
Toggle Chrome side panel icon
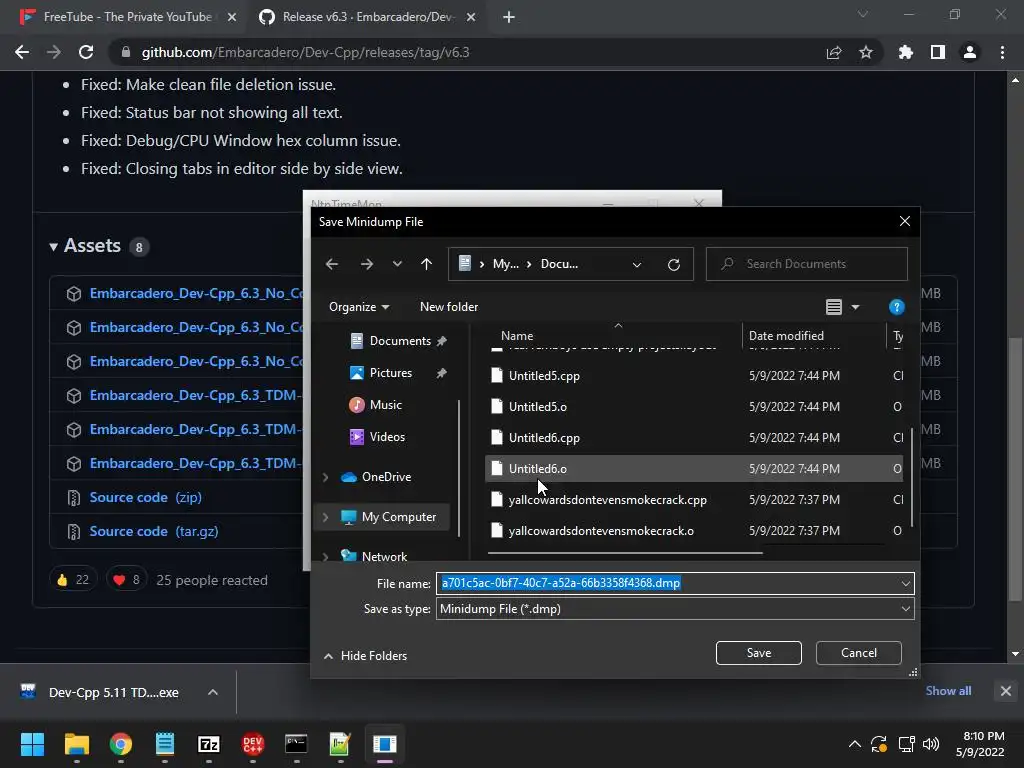point(938,52)
